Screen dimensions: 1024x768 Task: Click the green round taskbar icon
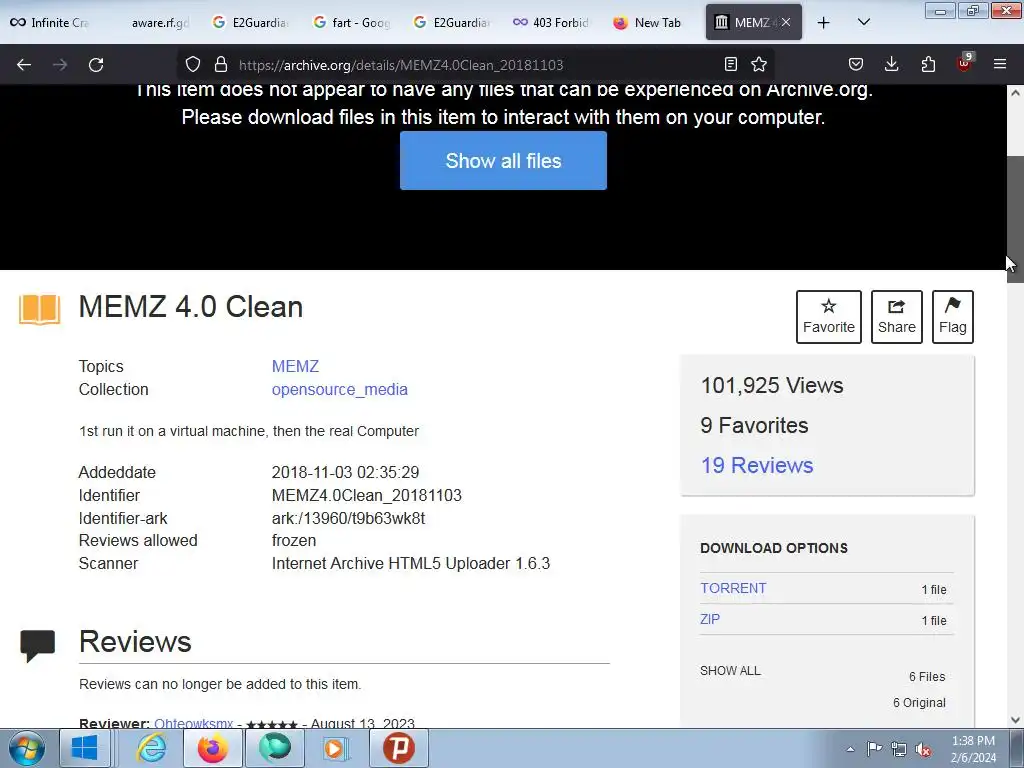click(275, 748)
